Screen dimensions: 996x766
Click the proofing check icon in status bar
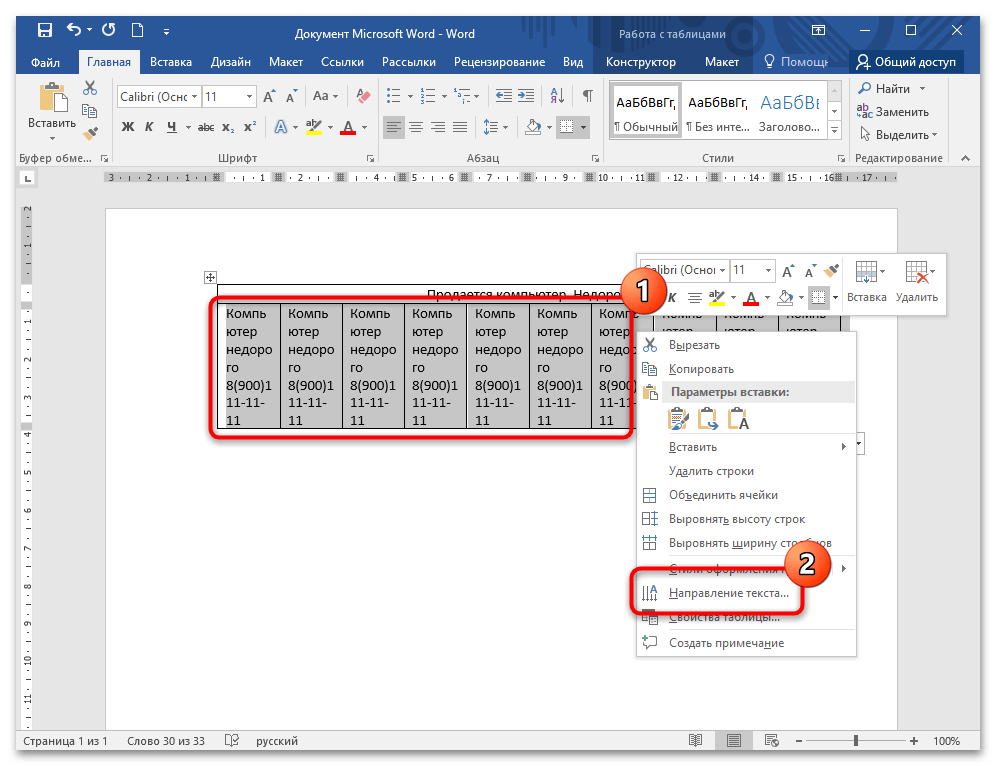(x=232, y=741)
